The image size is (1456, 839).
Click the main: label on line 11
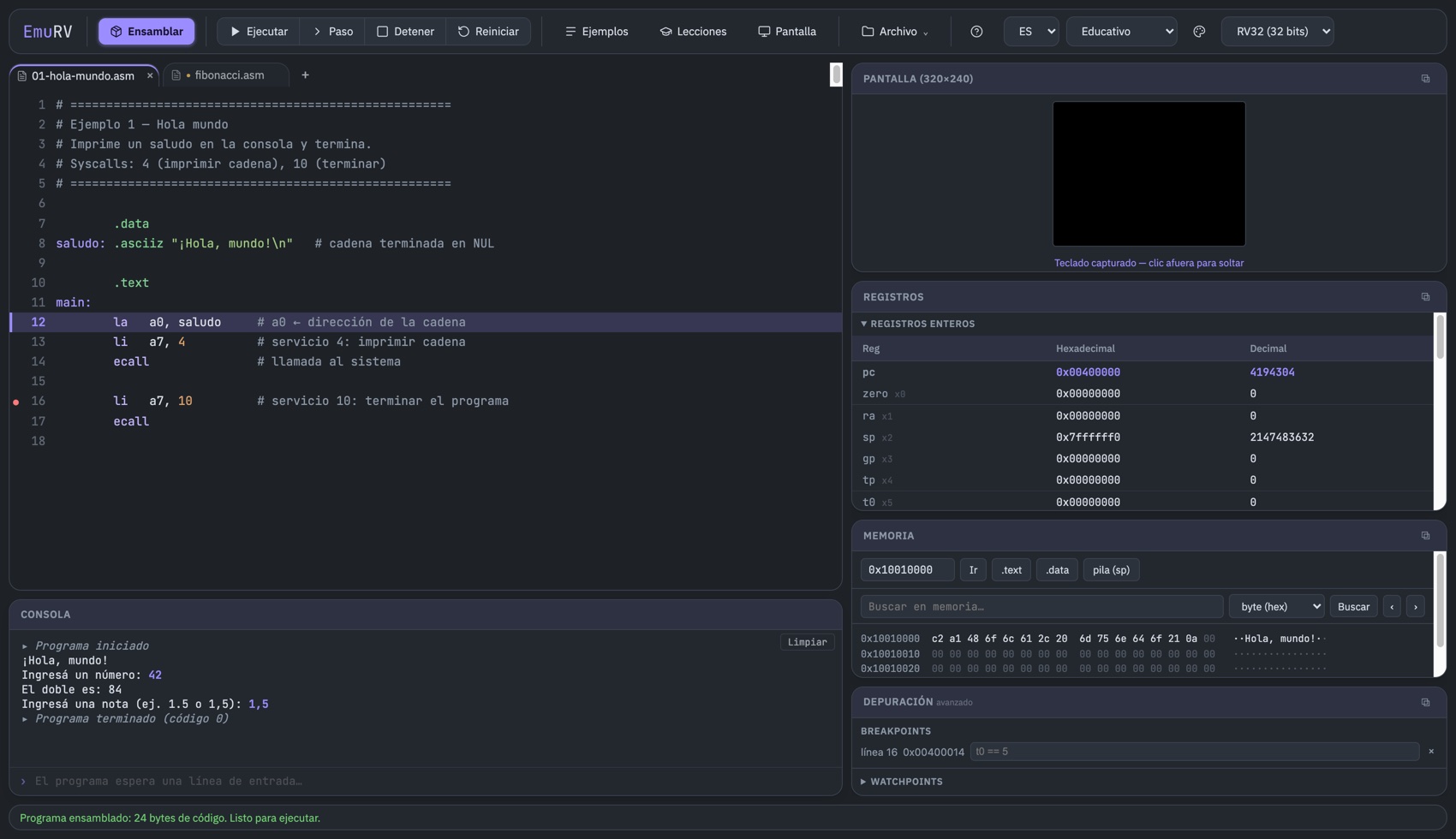73,303
